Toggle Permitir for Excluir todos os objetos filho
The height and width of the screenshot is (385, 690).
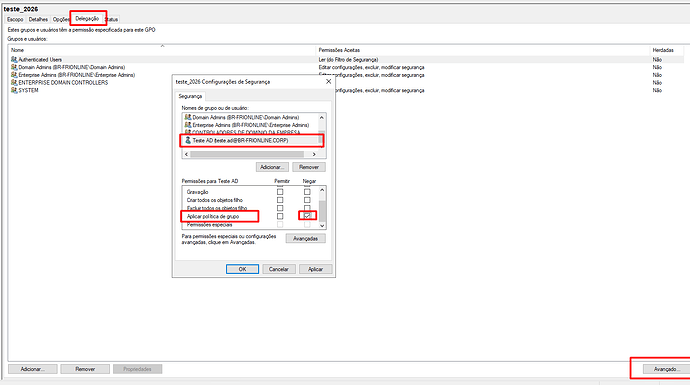pyautogui.click(x=280, y=208)
